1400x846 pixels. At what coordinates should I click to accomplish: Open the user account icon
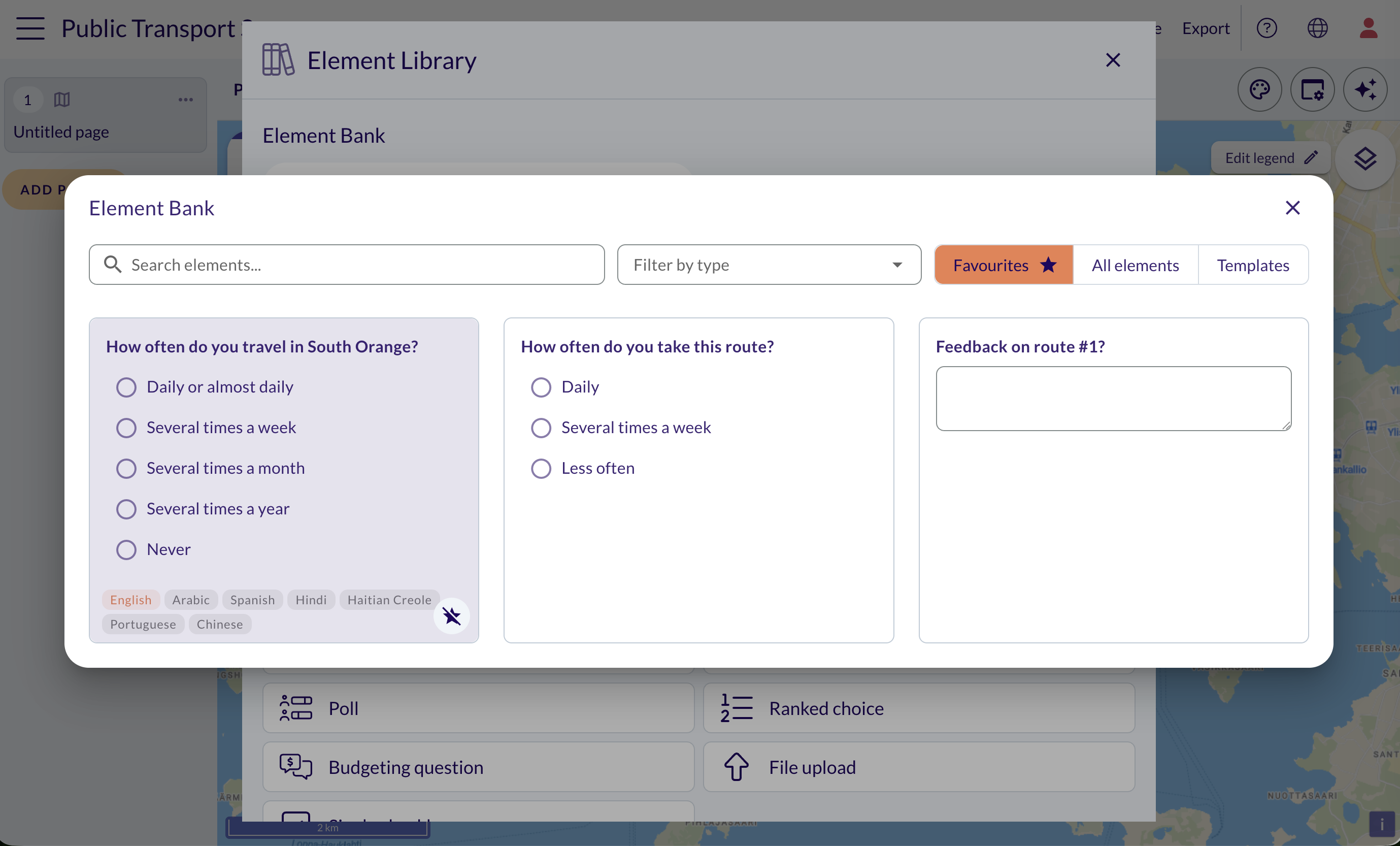[x=1368, y=28]
